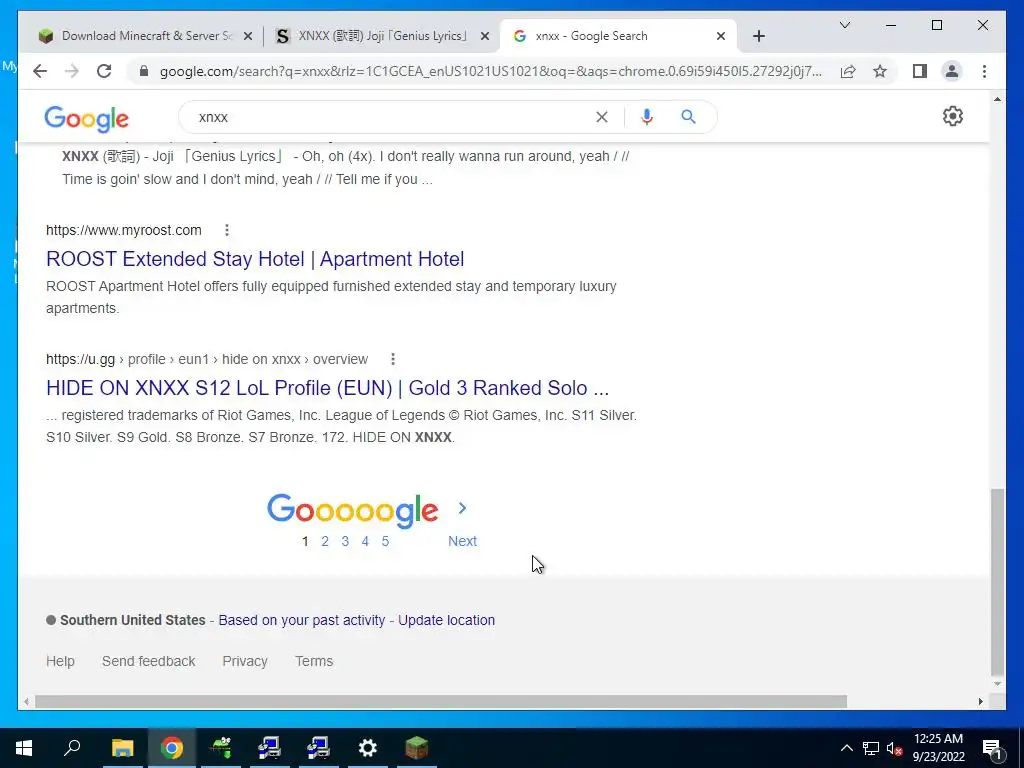This screenshot has width=1024, height=768.
Task: Click the Update location link
Action: 447,620
